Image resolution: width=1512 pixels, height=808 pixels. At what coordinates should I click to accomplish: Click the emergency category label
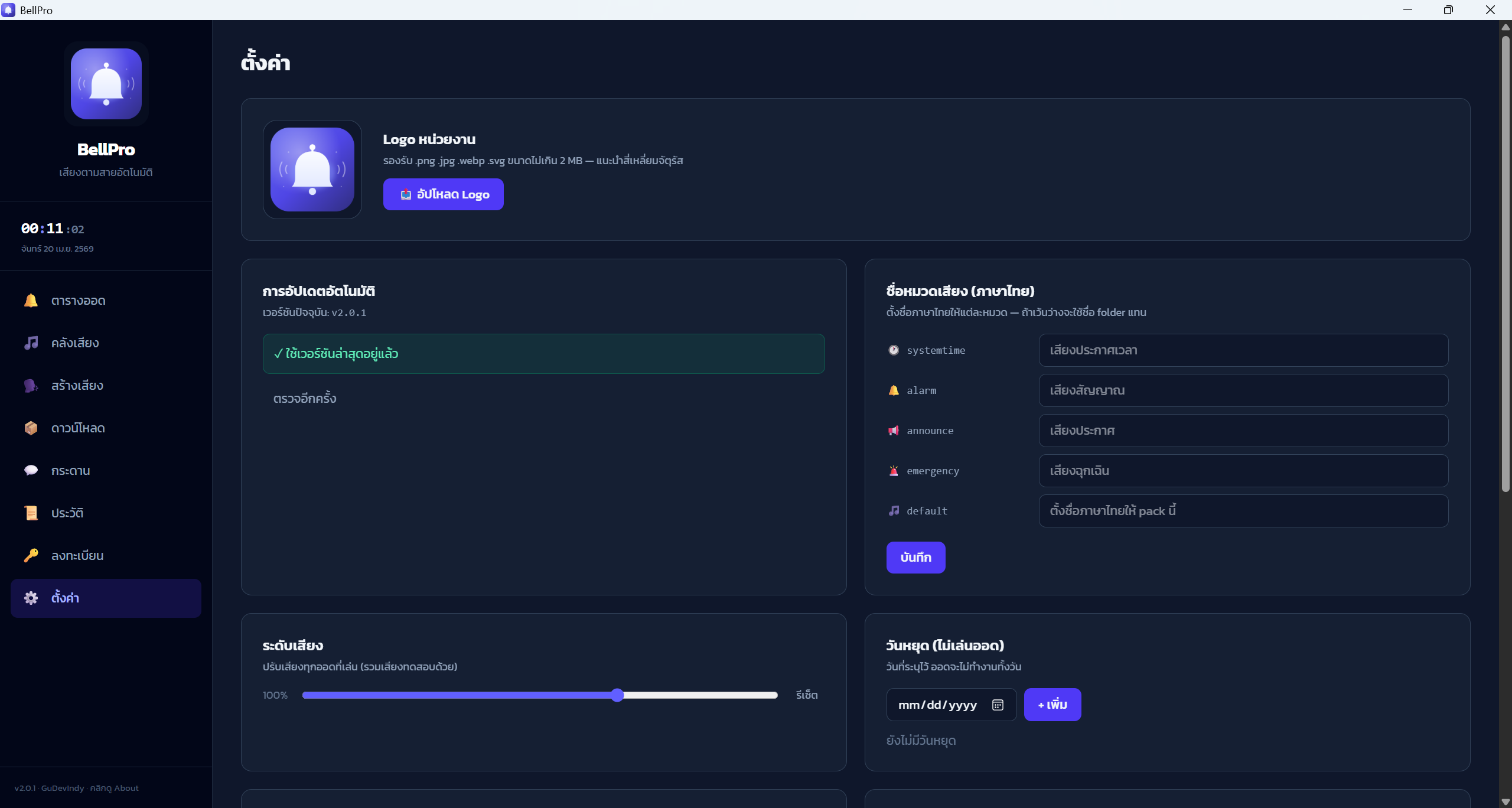[933, 471]
